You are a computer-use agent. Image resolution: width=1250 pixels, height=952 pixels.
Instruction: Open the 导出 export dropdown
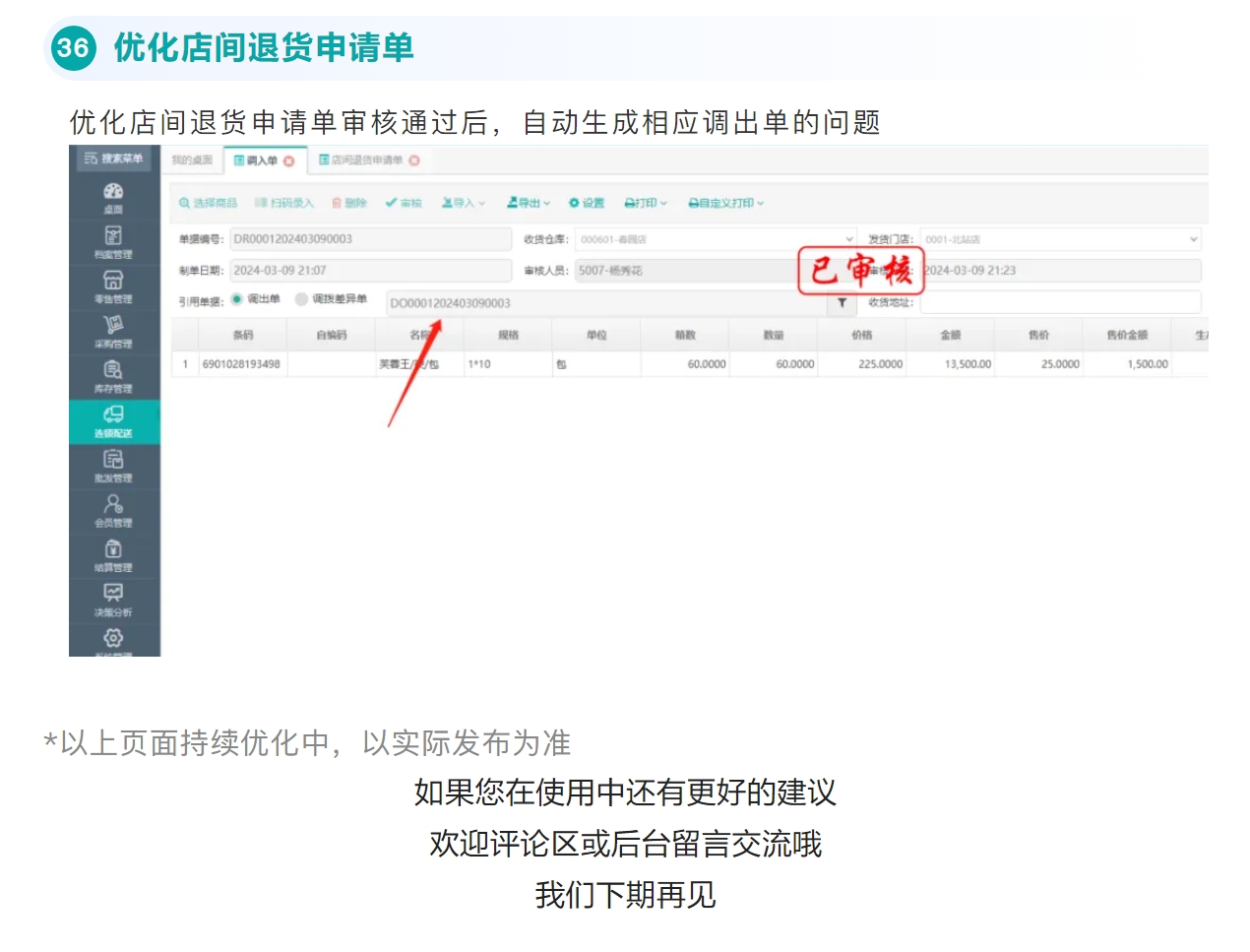(x=528, y=203)
